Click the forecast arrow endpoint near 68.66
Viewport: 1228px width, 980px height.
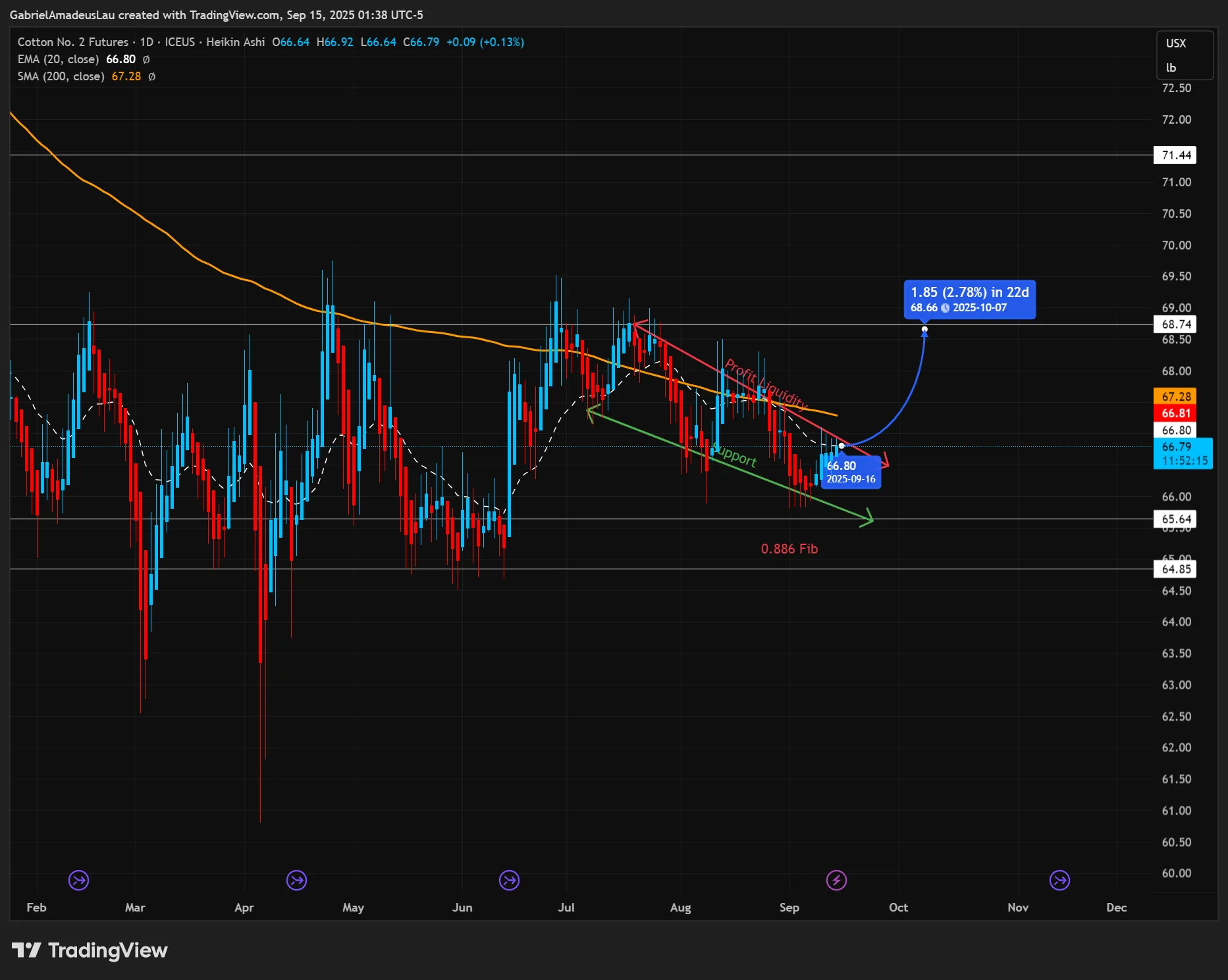[x=925, y=329]
